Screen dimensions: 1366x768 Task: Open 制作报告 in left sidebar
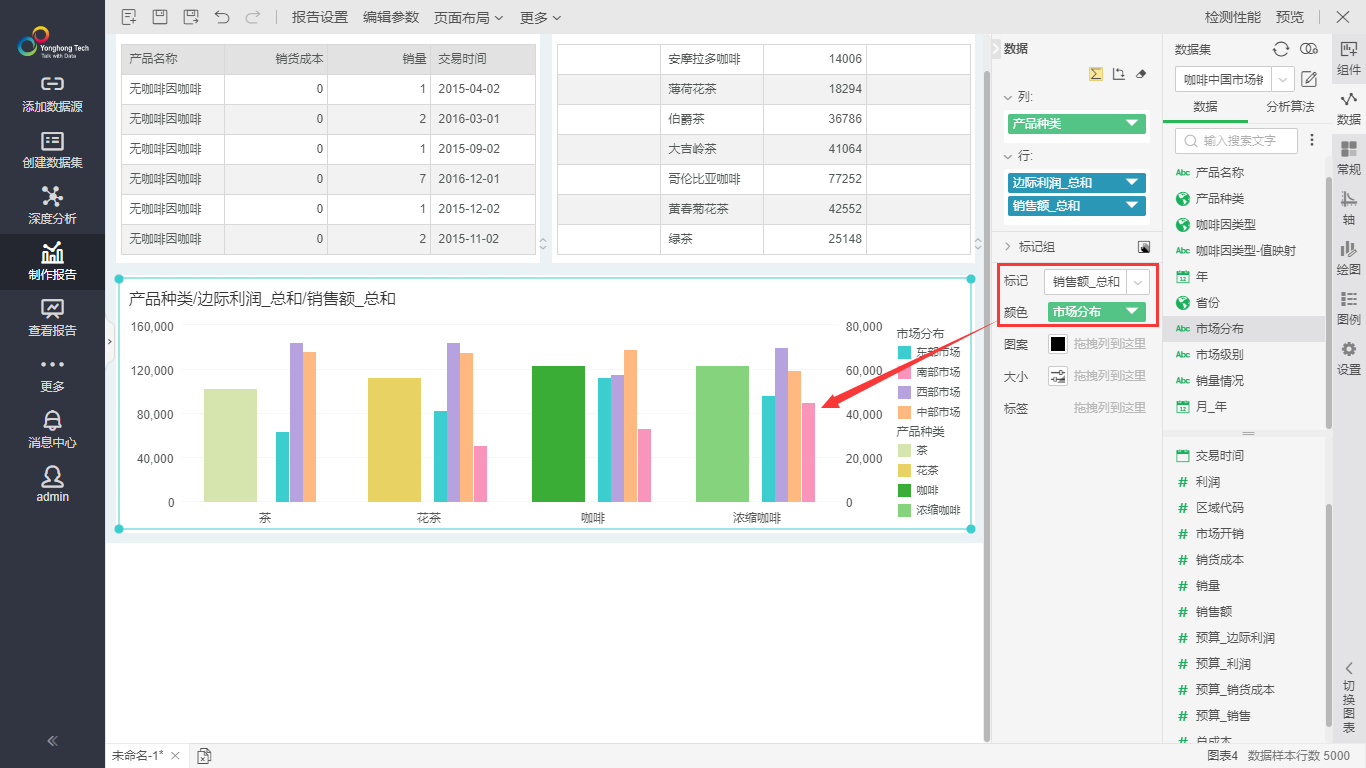pyautogui.click(x=52, y=262)
